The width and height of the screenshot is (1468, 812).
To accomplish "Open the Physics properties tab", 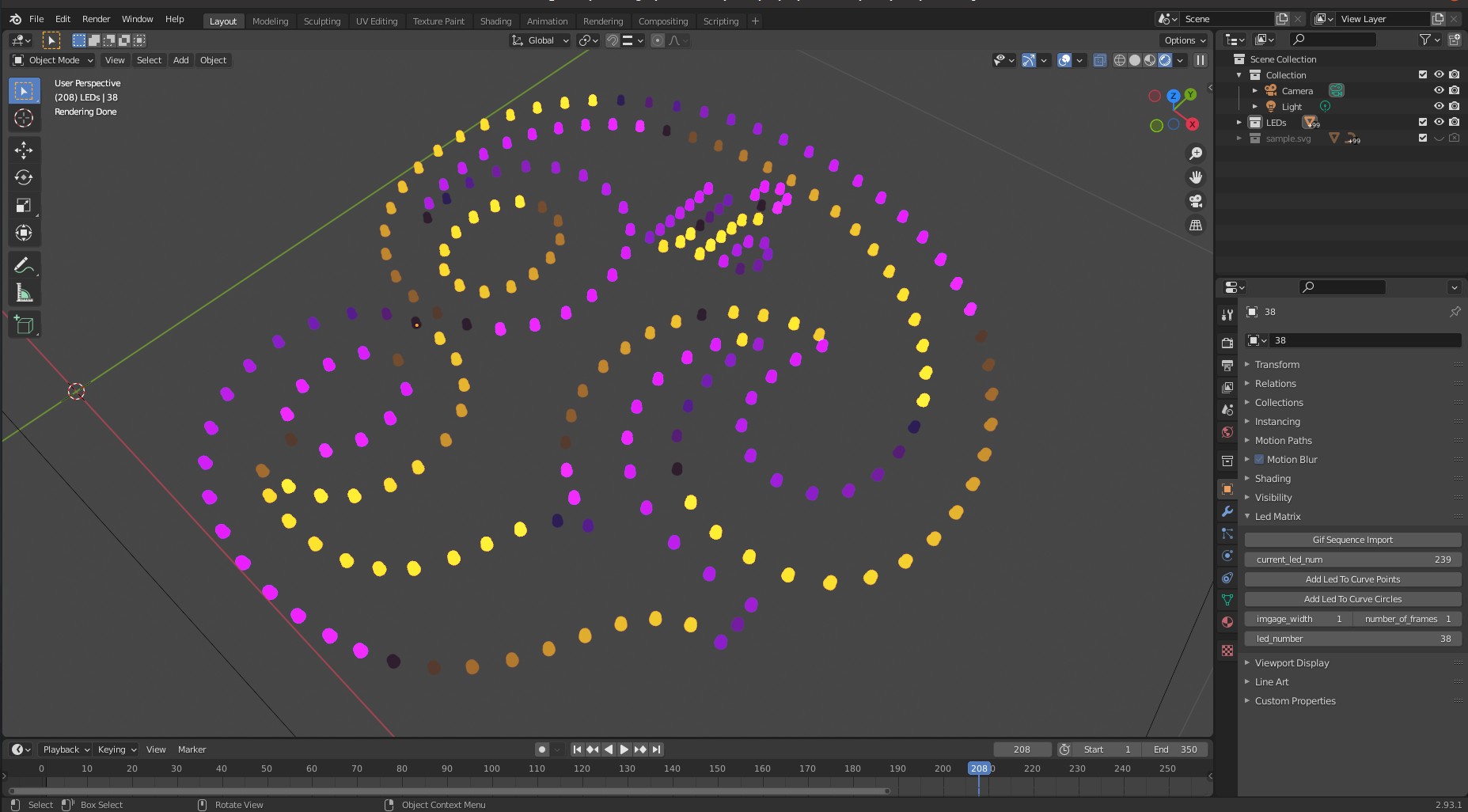I will (x=1227, y=556).
